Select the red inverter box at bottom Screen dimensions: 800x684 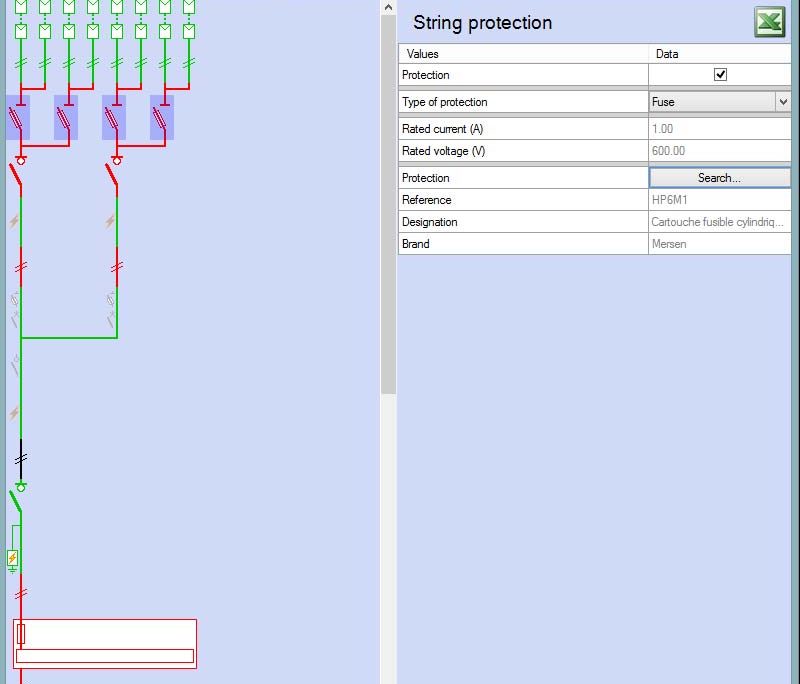[x=105, y=644]
